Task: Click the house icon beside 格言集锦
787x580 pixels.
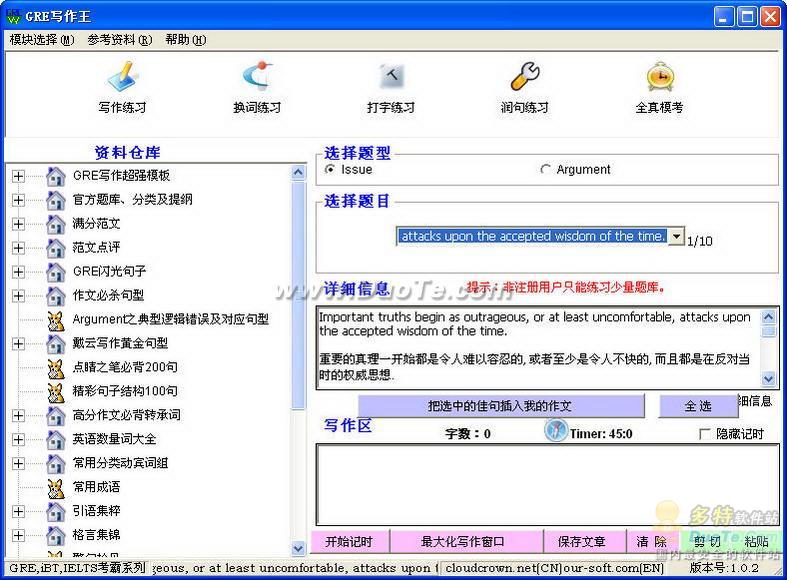Action: [56, 535]
